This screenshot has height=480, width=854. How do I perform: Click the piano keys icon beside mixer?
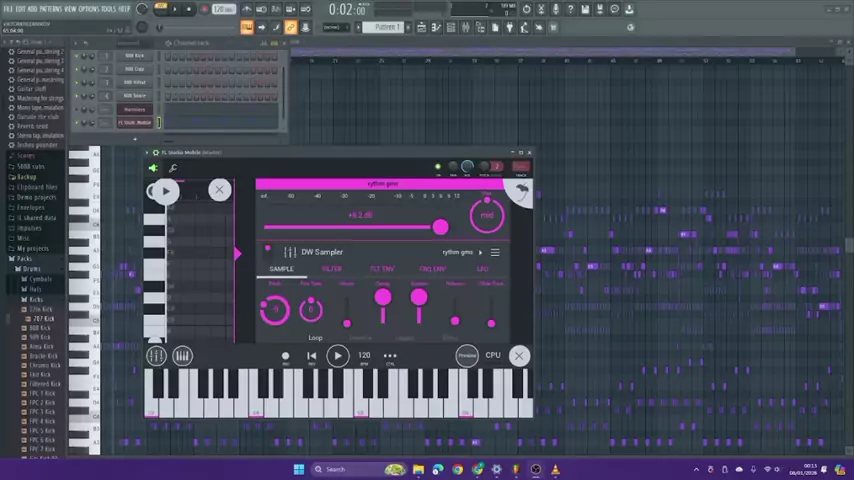[182, 356]
